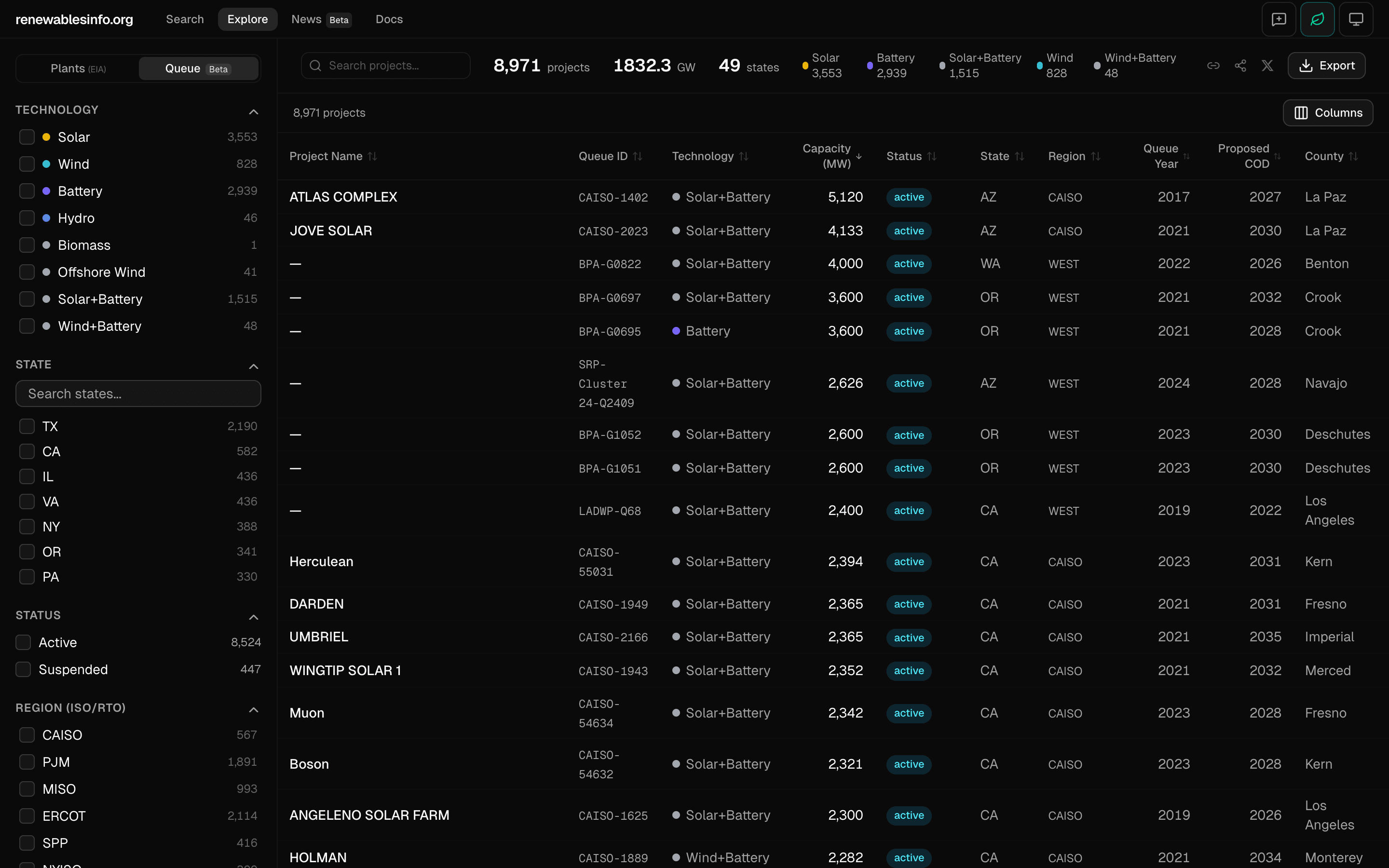Image resolution: width=1389 pixels, height=868 pixels.
Task: Click the UMBRIEL project name
Action: click(318, 637)
